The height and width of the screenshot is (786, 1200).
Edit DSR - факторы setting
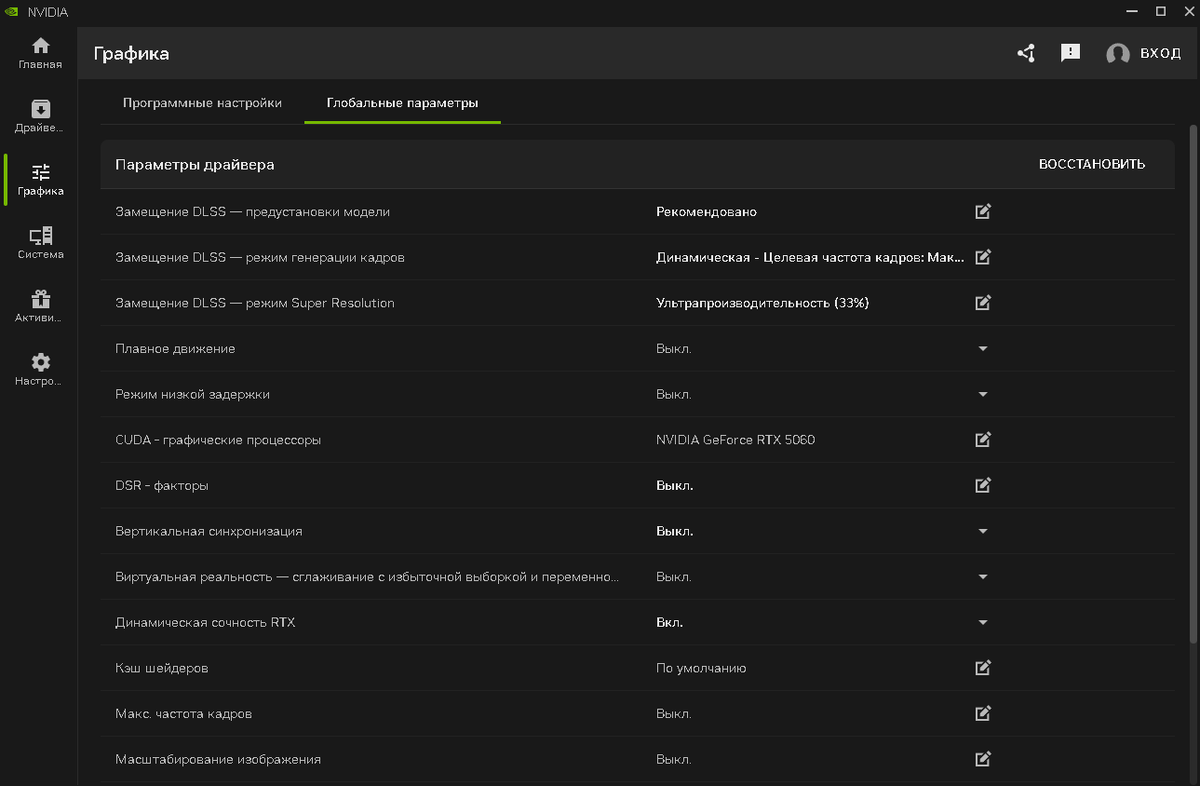[x=983, y=485]
